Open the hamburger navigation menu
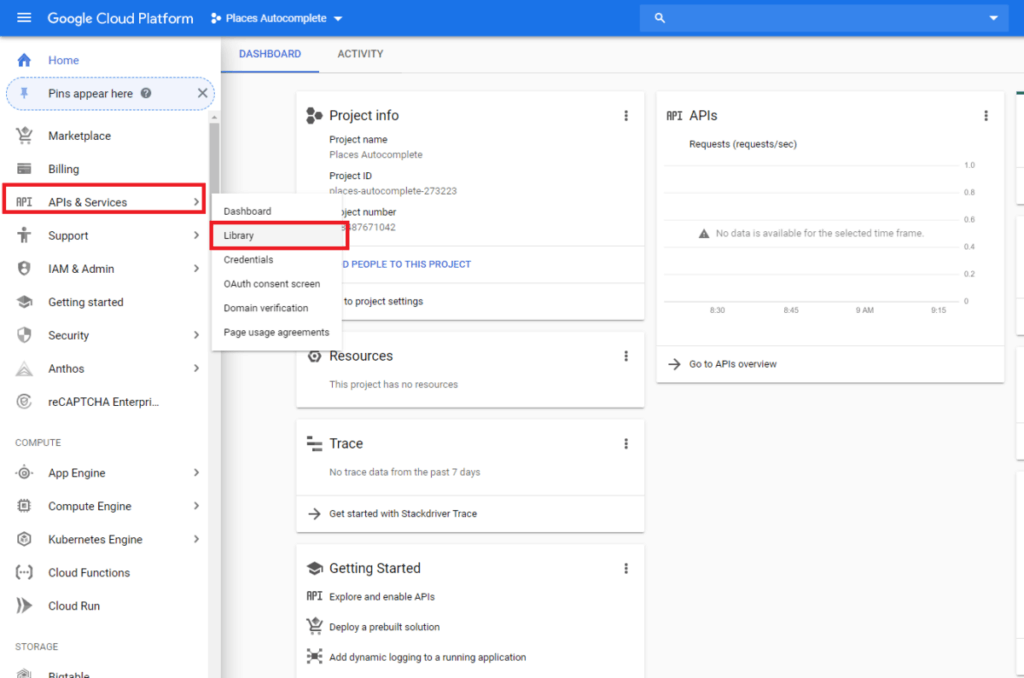Image resolution: width=1024 pixels, height=678 pixels. pyautogui.click(x=24, y=18)
